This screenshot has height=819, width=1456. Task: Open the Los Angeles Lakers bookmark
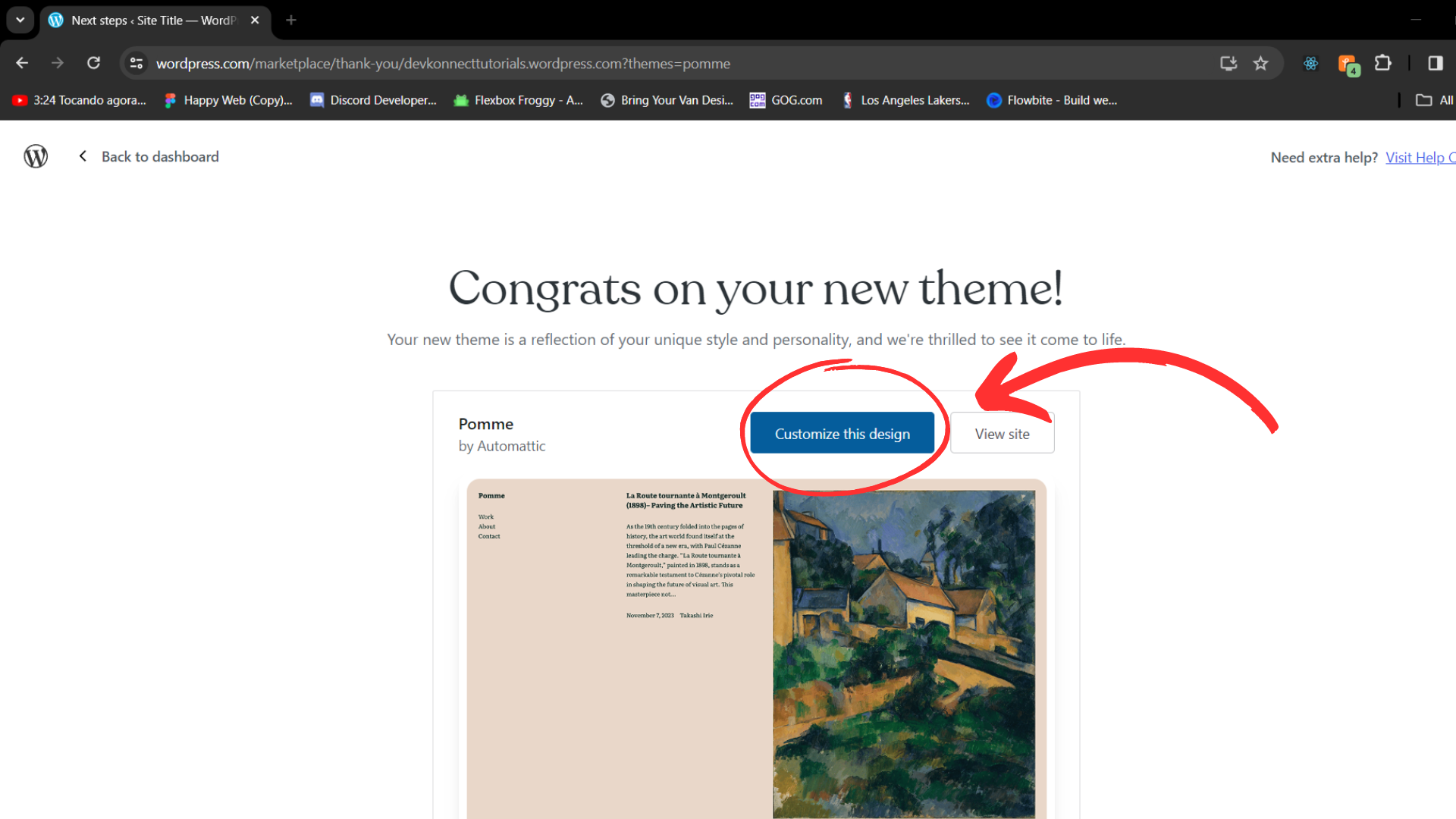pos(906,100)
